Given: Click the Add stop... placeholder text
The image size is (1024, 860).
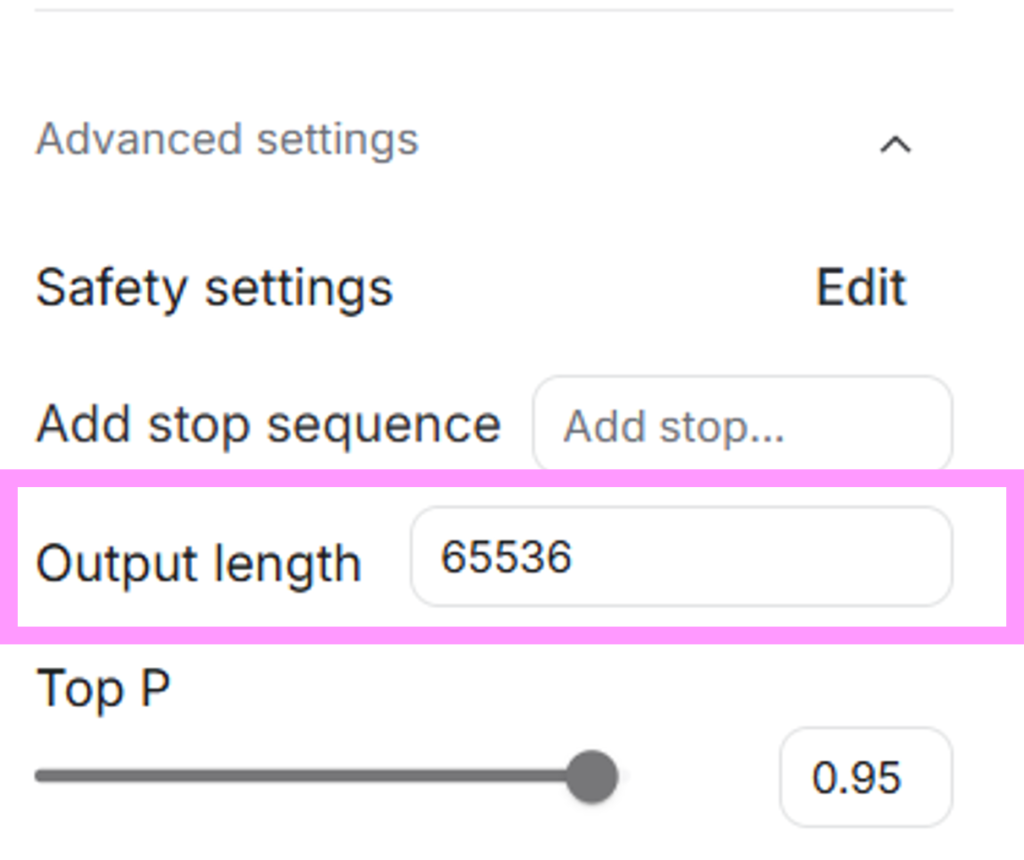Looking at the screenshot, I should tap(673, 427).
